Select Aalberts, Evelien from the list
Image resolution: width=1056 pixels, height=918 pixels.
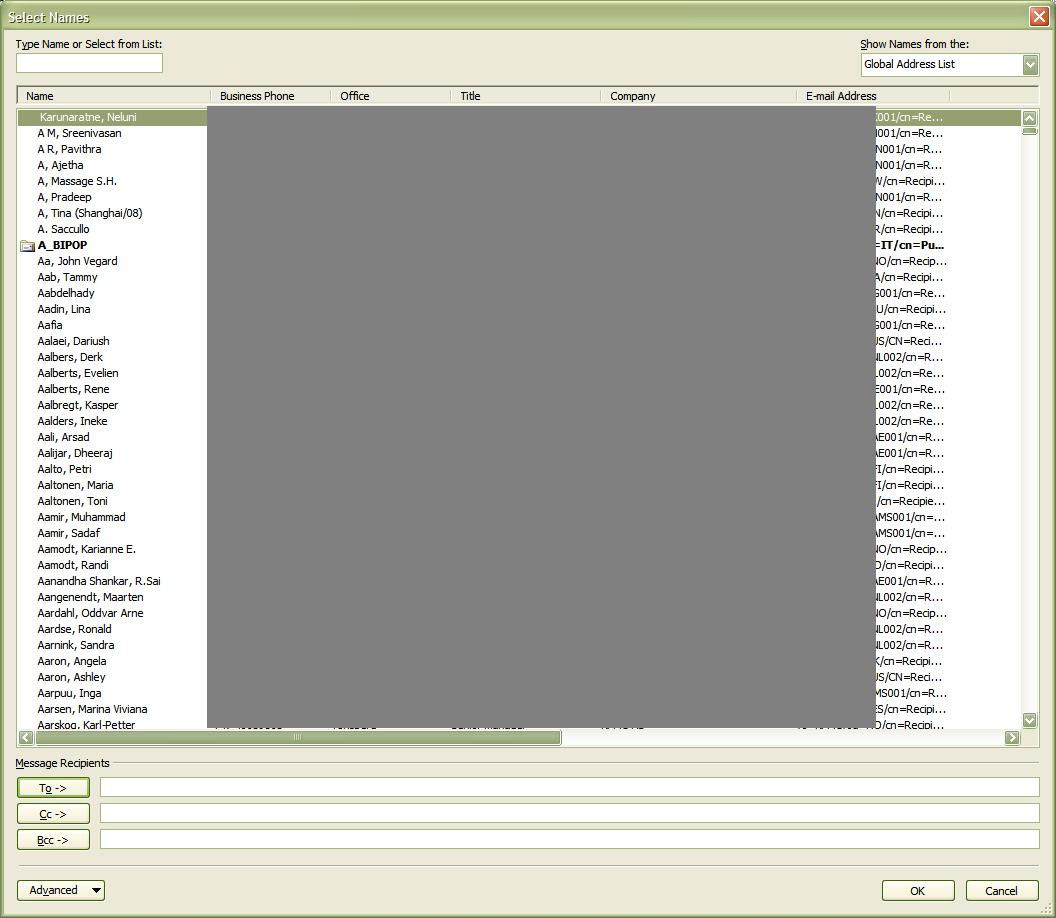tap(78, 373)
